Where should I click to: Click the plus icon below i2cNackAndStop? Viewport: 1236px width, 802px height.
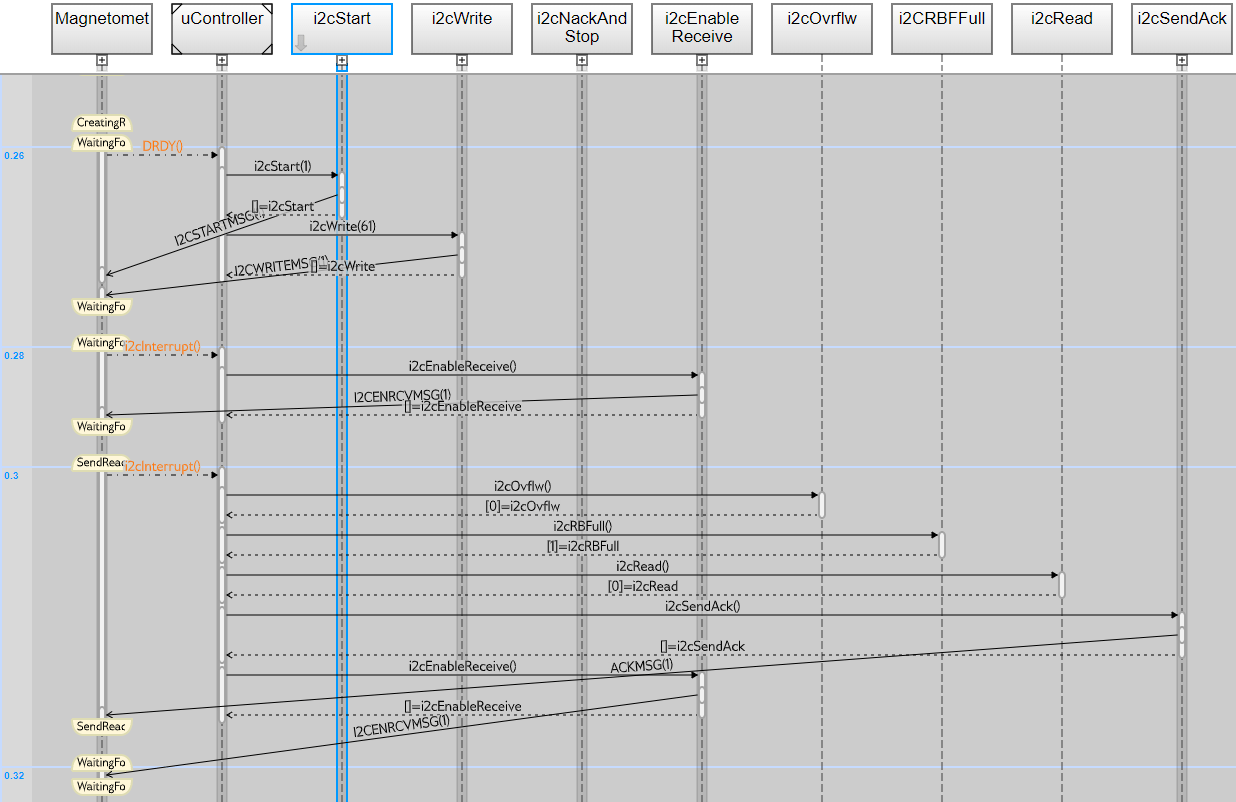pyautogui.click(x=581, y=61)
